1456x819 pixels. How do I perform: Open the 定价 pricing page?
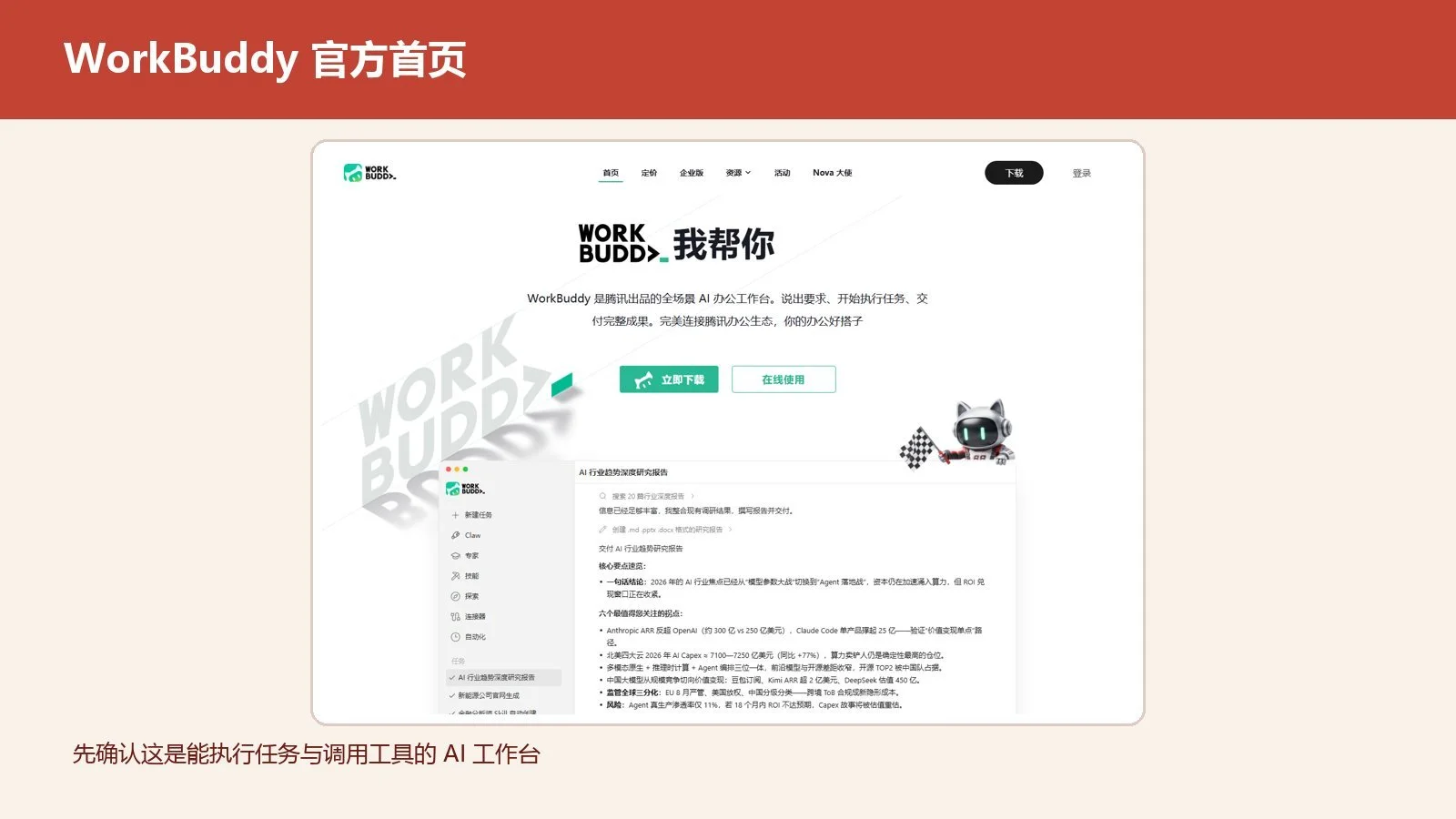[x=649, y=173]
